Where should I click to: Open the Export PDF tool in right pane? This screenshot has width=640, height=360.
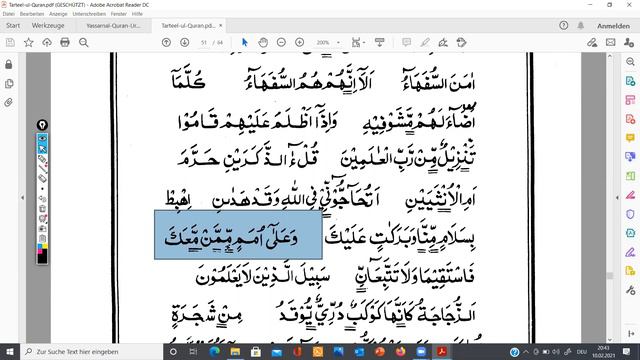[x=630, y=81]
